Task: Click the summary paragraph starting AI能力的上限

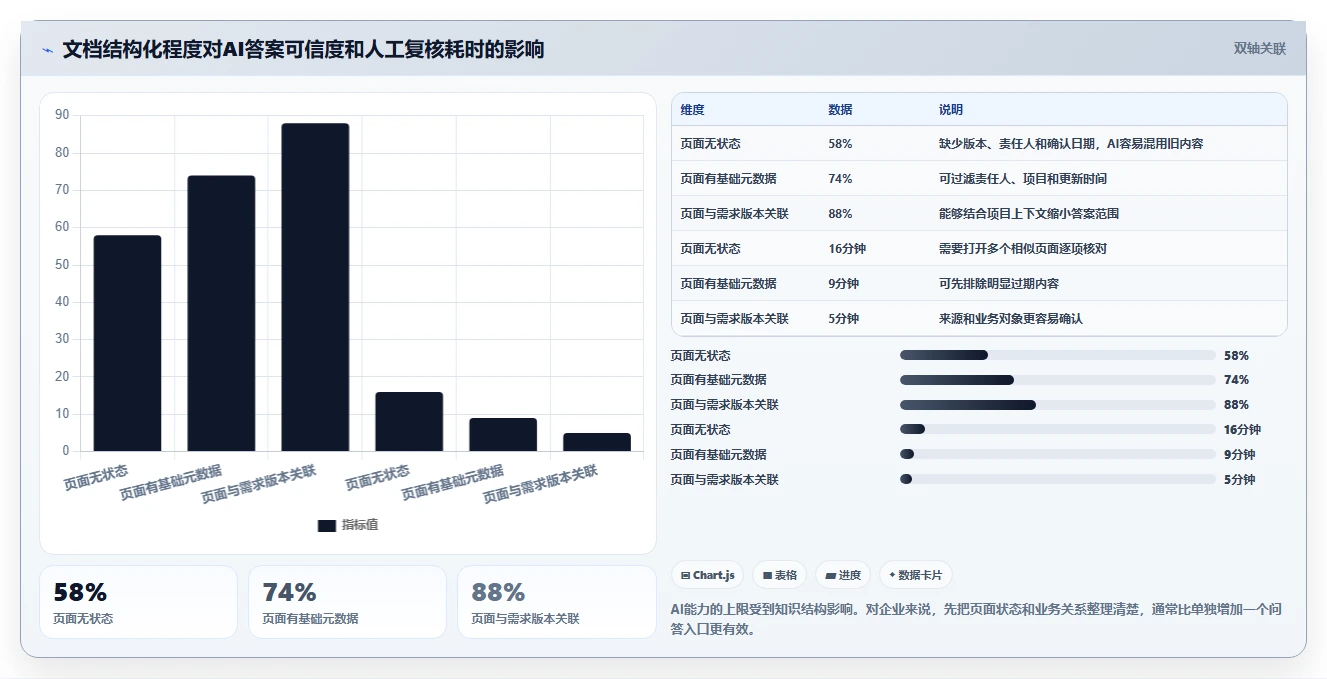Action: pyautogui.click(x=976, y=619)
